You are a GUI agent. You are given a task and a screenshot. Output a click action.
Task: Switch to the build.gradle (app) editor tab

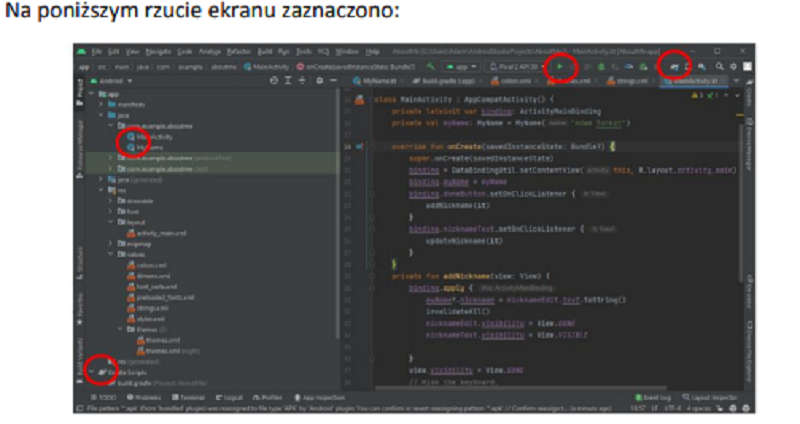(x=446, y=81)
